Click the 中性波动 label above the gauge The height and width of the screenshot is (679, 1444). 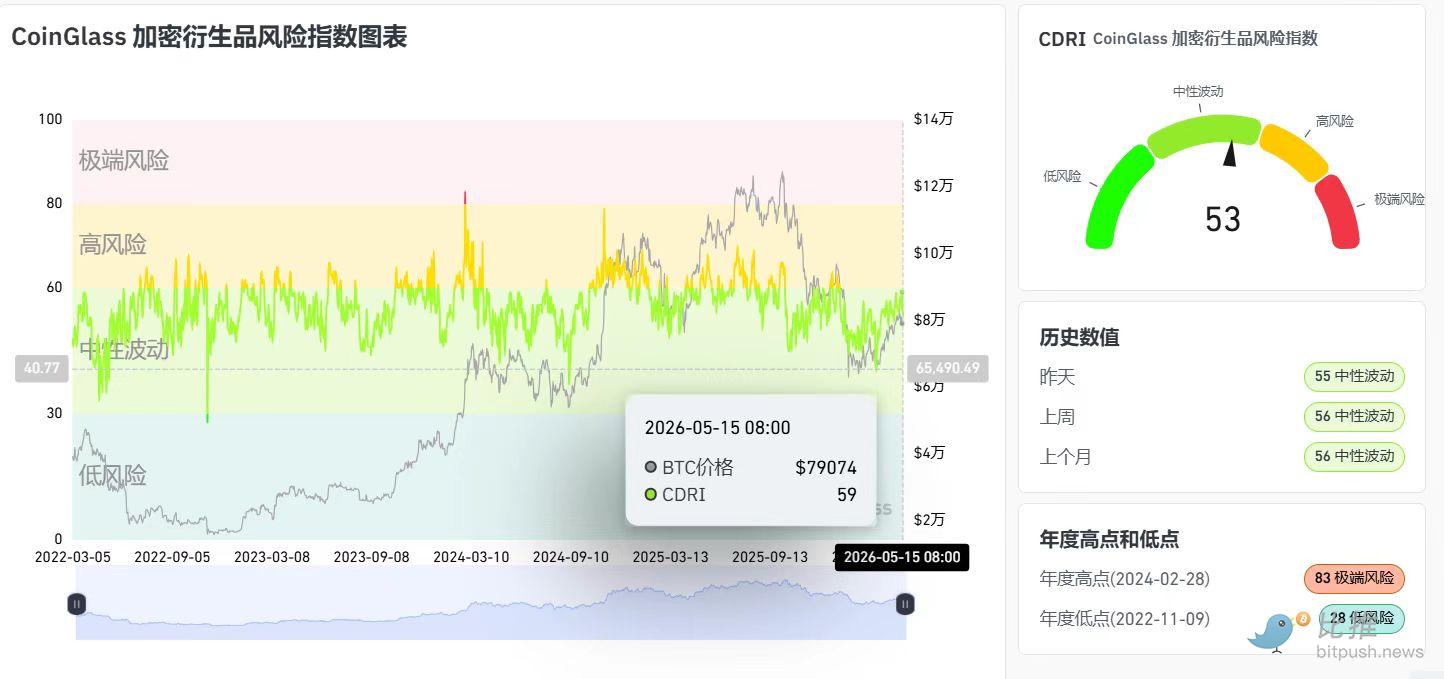[1198, 91]
